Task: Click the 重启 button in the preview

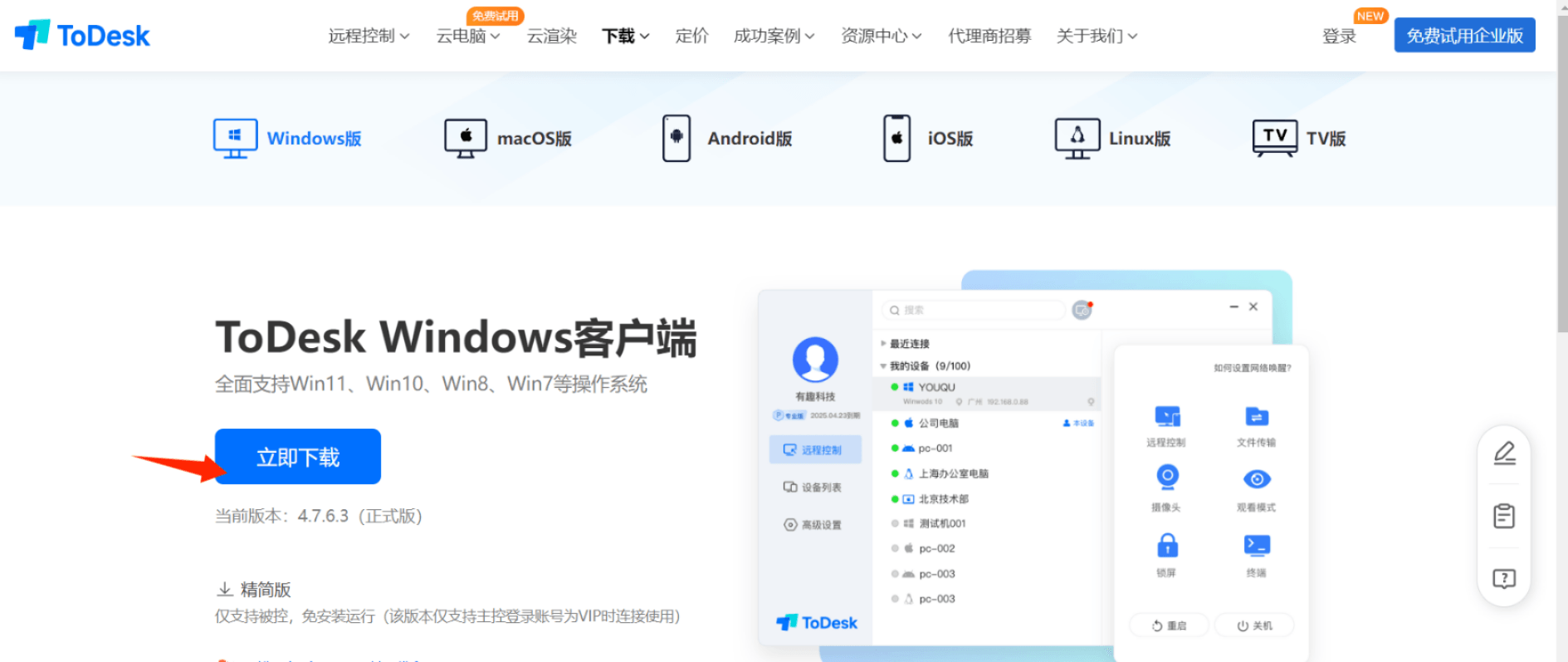Action: click(x=1169, y=625)
